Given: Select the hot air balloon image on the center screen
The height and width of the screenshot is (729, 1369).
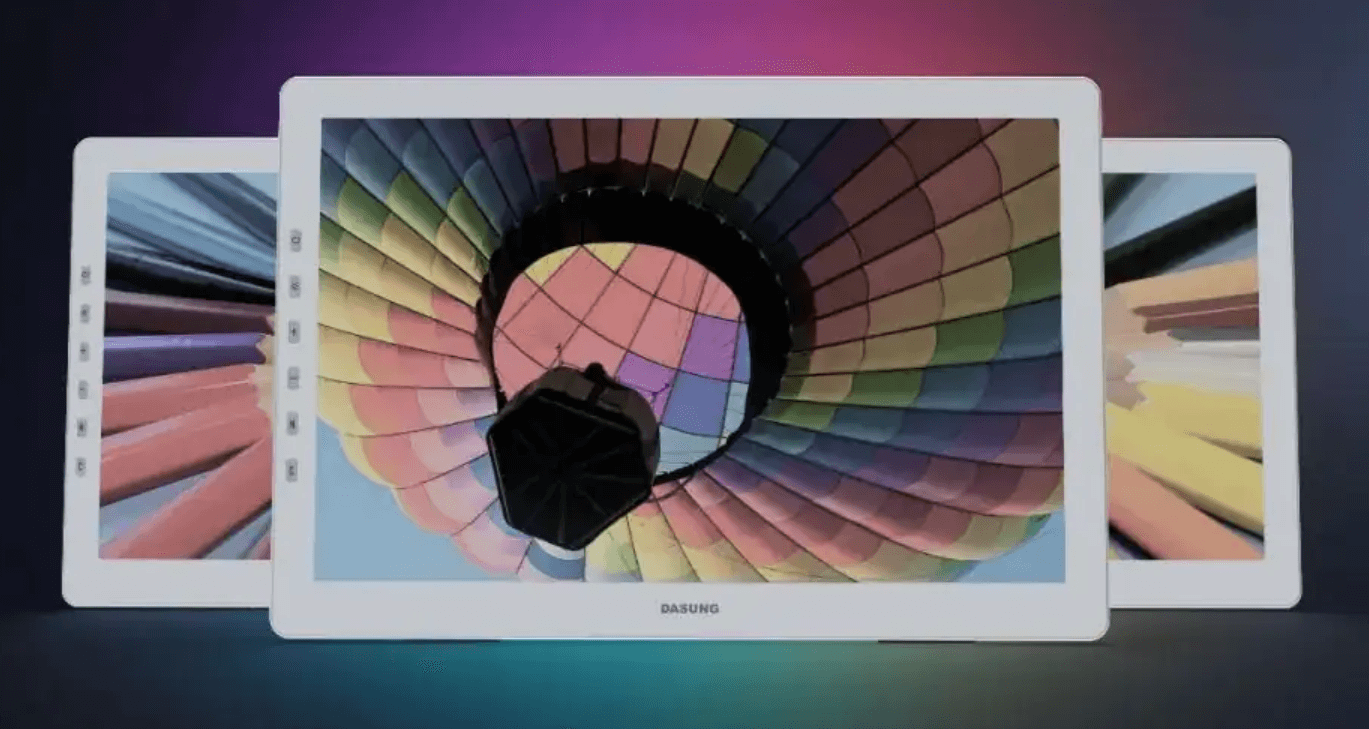Looking at the screenshot, I should click(688, 350).
